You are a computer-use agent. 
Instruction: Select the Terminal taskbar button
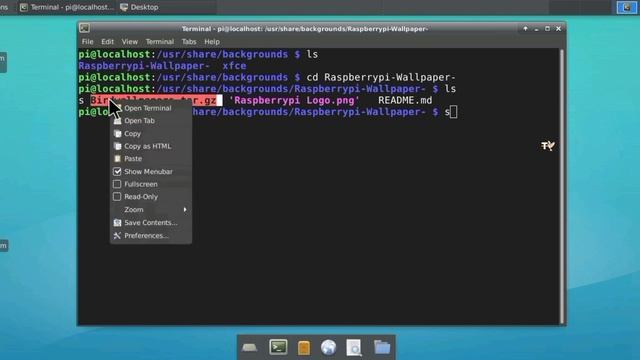pyautogui.click(x=67, y=7)
